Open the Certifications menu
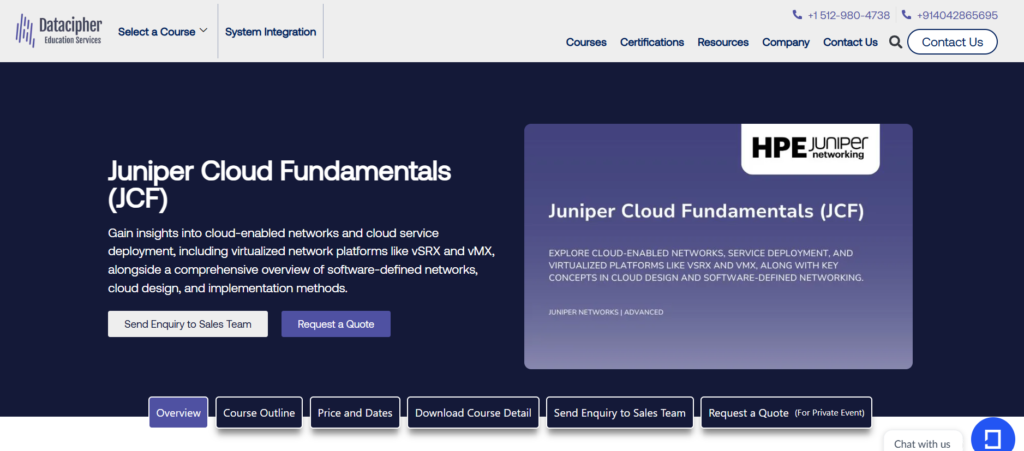This screenshot has height=451, width=1024. click(652, 42)
